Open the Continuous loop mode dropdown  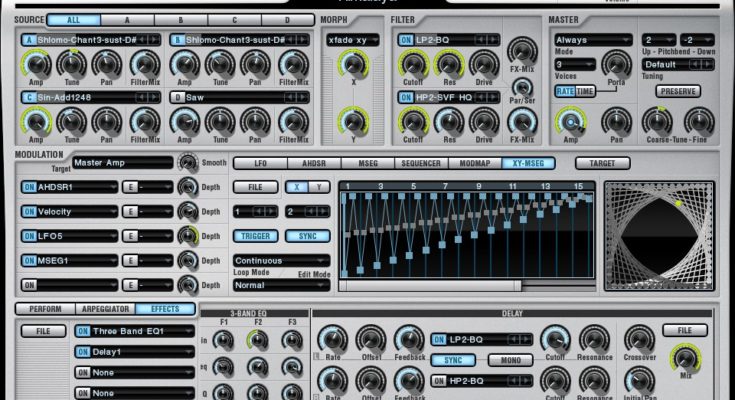point(279,261)
